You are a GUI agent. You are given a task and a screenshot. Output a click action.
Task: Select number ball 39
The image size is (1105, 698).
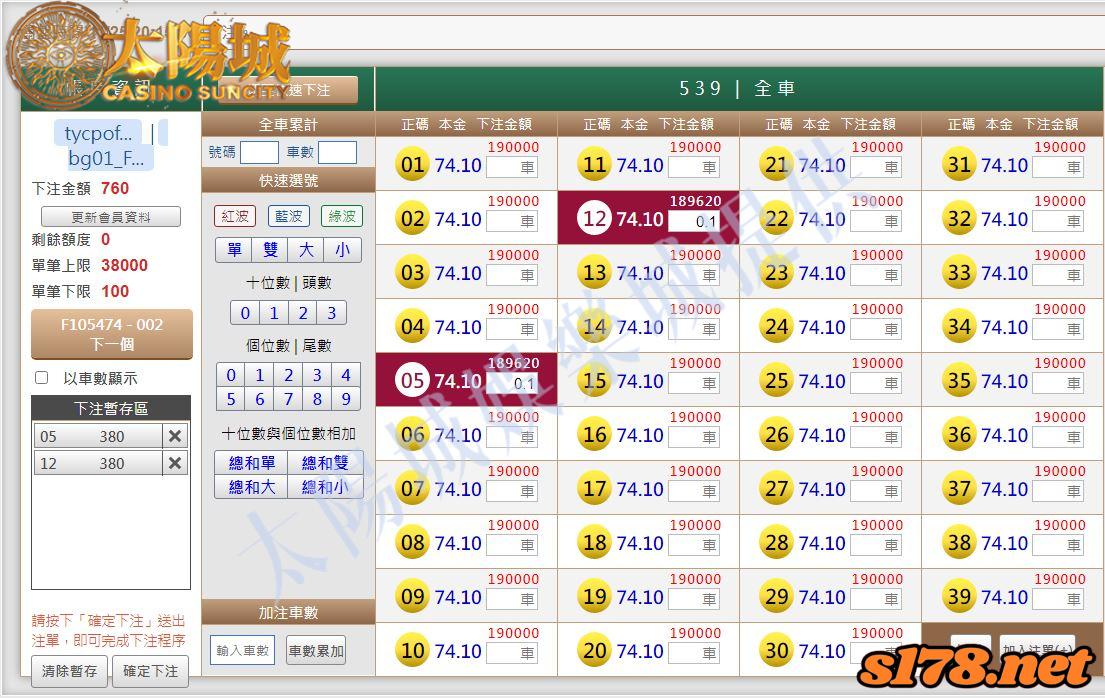(959, 597)
